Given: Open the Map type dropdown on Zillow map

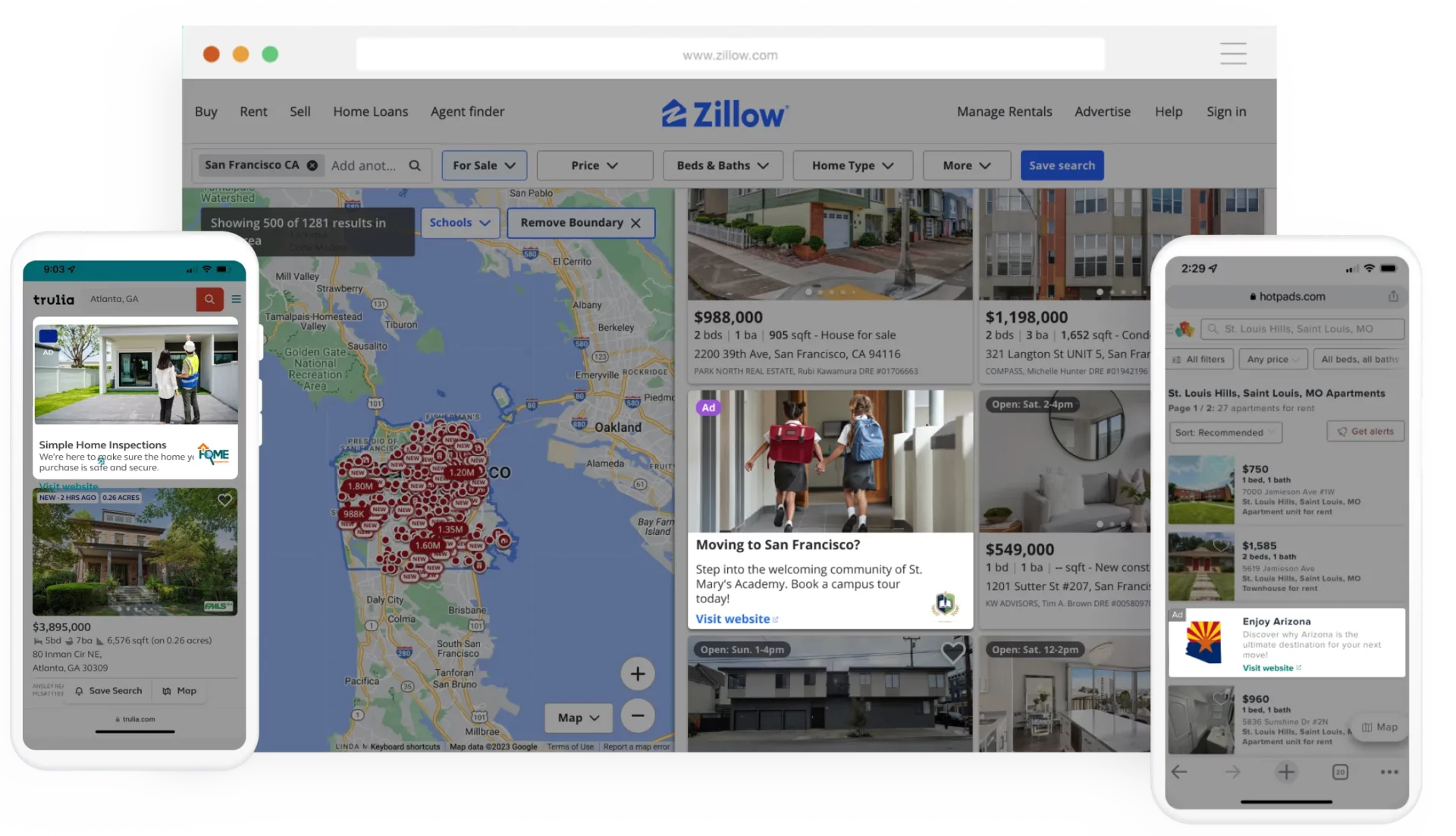Looking at the screenshot, I should 579,718.
